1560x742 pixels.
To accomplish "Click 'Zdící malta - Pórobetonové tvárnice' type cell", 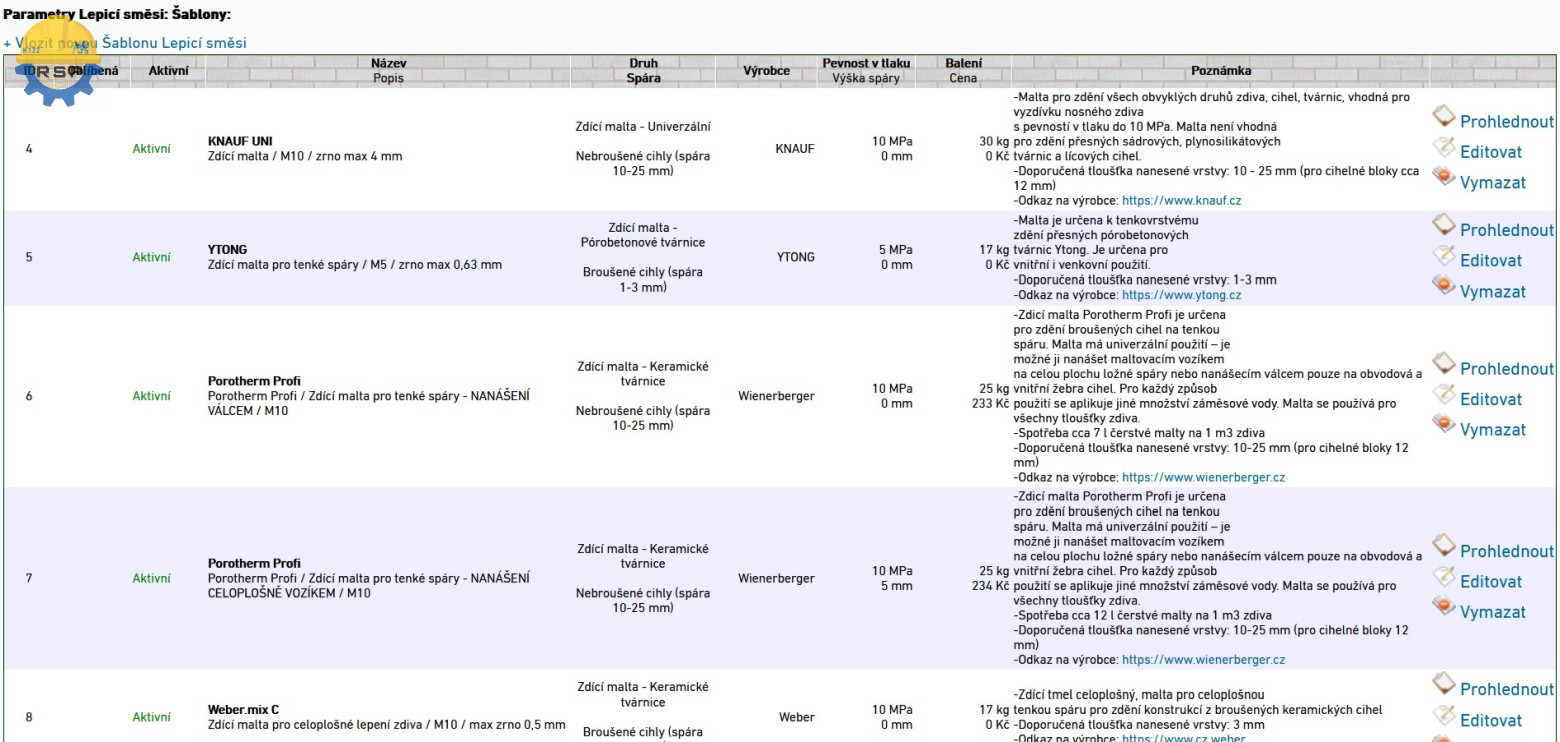I will click(x=643, y=235).
